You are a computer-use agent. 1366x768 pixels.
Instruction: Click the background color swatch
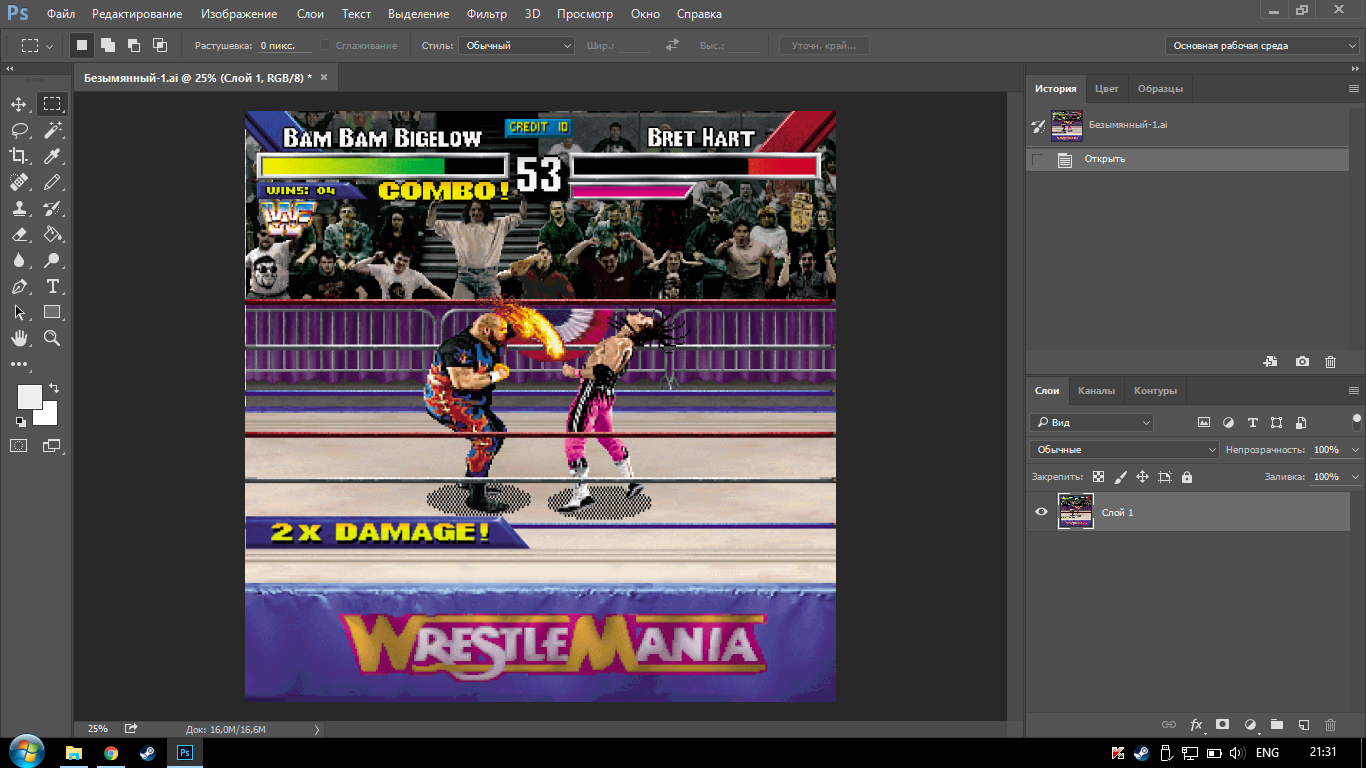[x=48, y=415]
